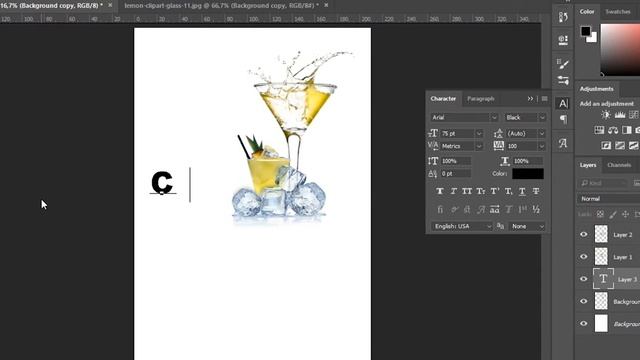640x360 pixels.
Task: Toggle All Caps text style
Action: click(x=467, y=191)
